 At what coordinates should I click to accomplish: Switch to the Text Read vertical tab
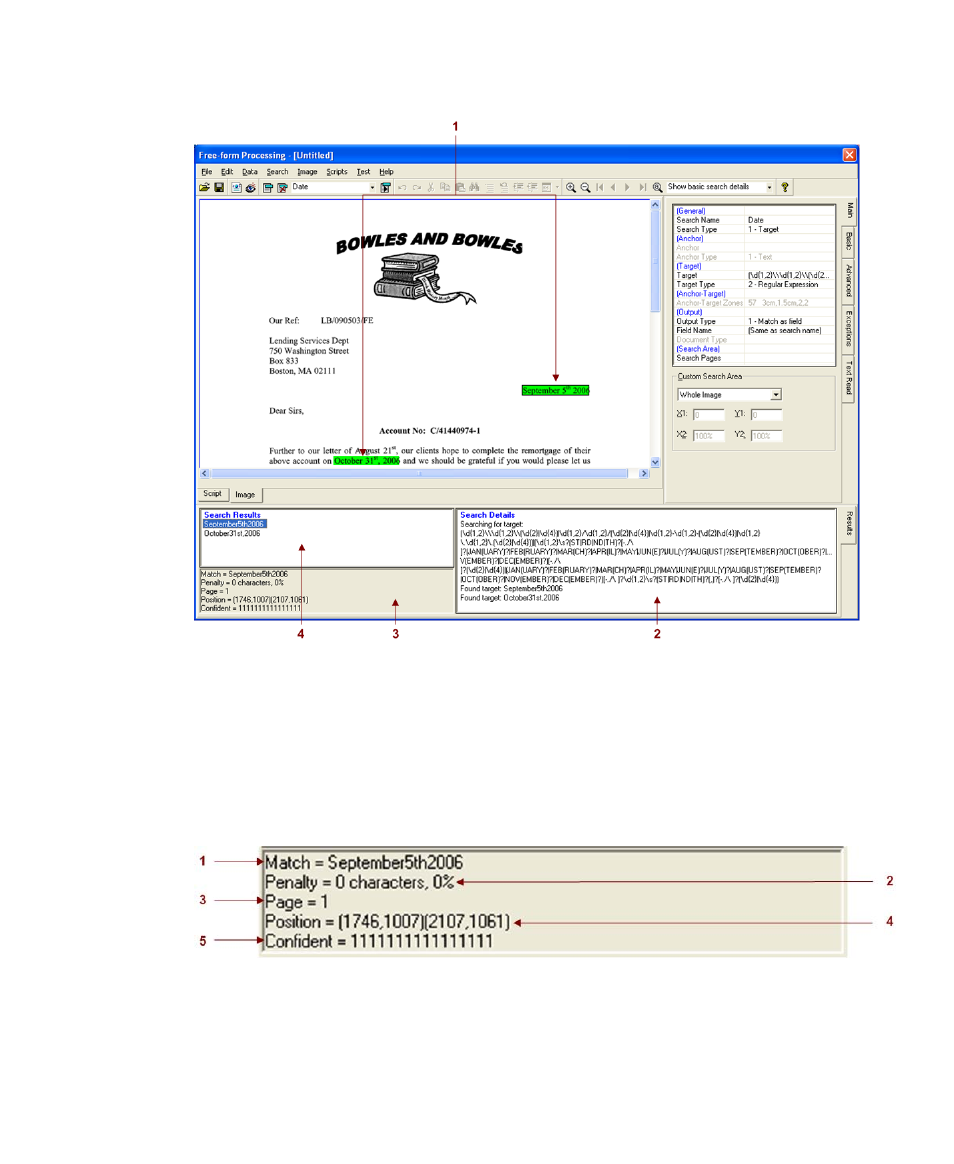coord(849,379)
